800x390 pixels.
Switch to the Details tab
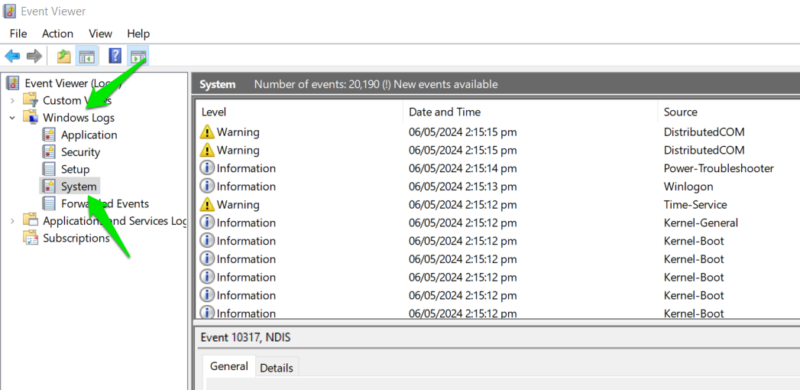(277, 368)
